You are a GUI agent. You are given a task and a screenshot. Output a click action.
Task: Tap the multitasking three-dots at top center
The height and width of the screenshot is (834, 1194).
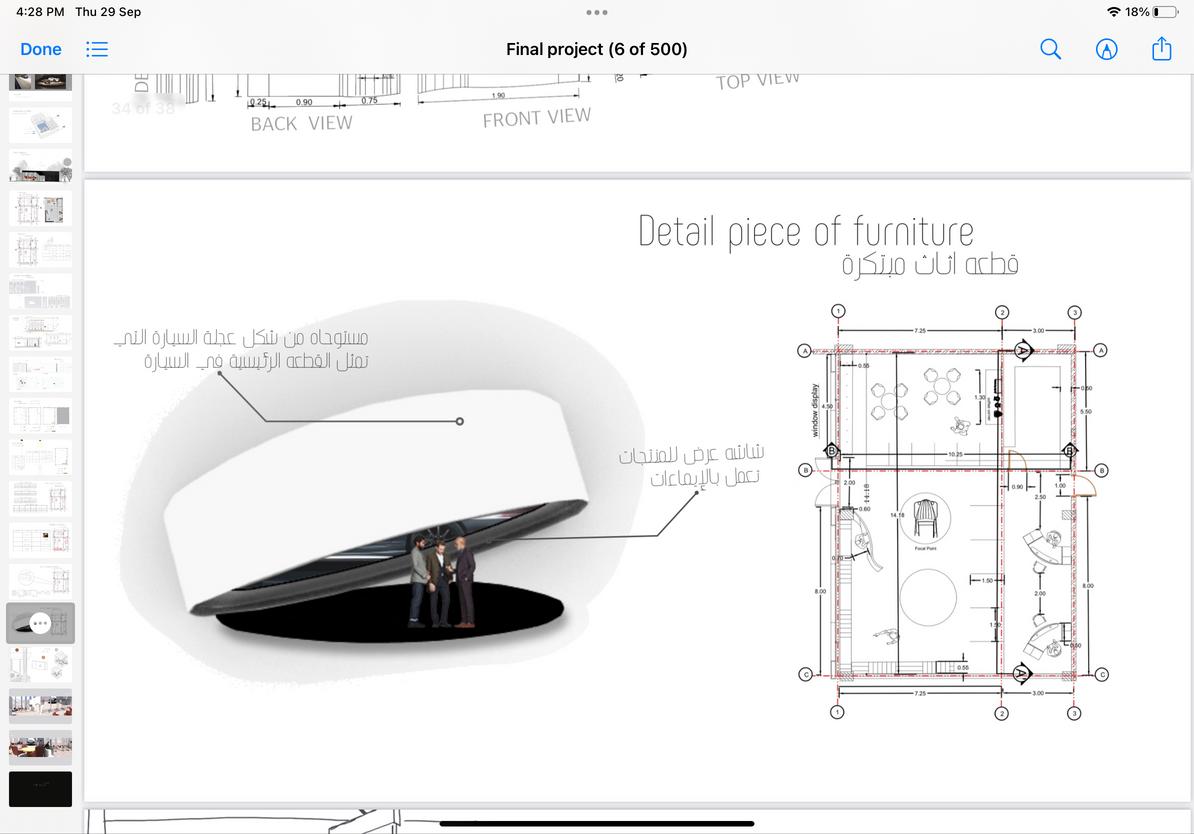[x=597, y=12]
